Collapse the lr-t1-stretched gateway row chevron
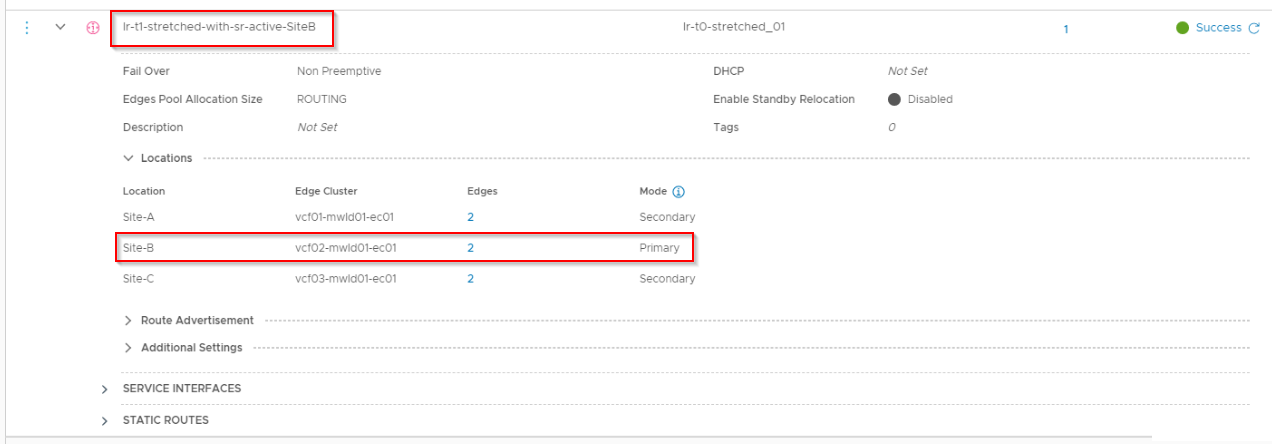 coord(60,28)
